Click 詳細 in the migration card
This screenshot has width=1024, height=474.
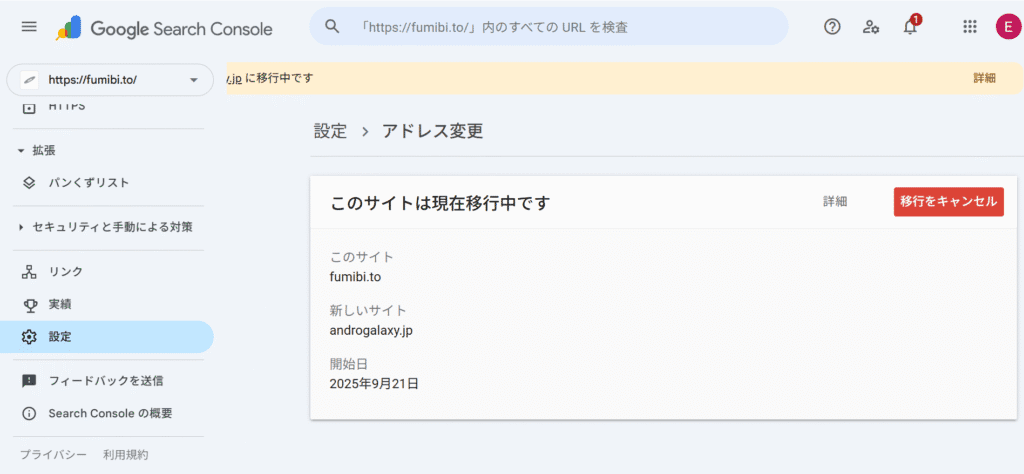835,202
